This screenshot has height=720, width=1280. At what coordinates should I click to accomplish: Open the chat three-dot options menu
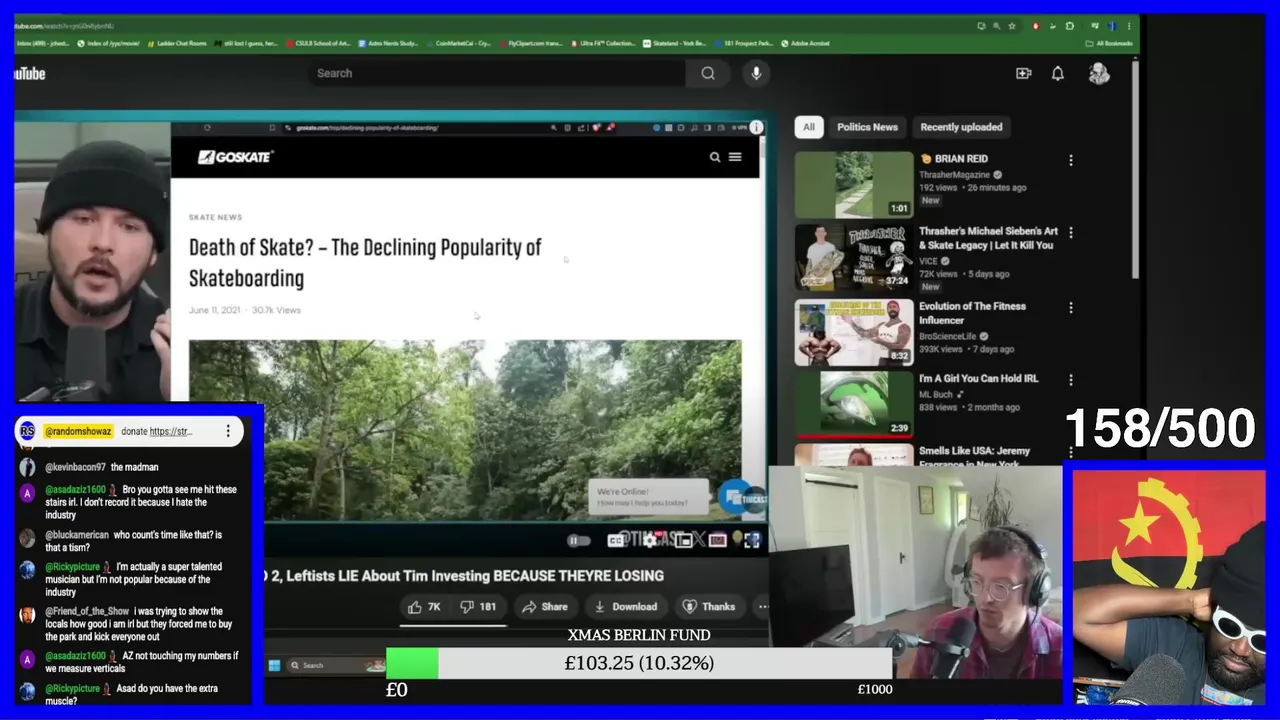pos(228,431)
